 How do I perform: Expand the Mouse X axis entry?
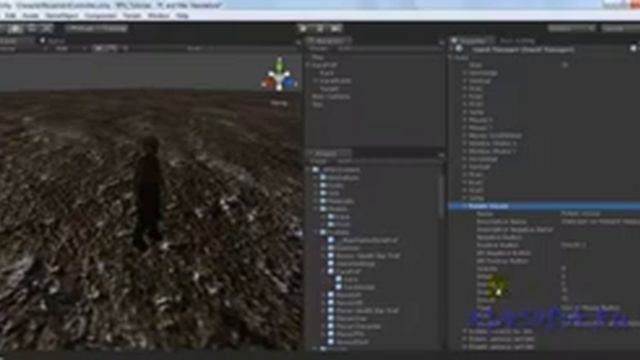464,120
